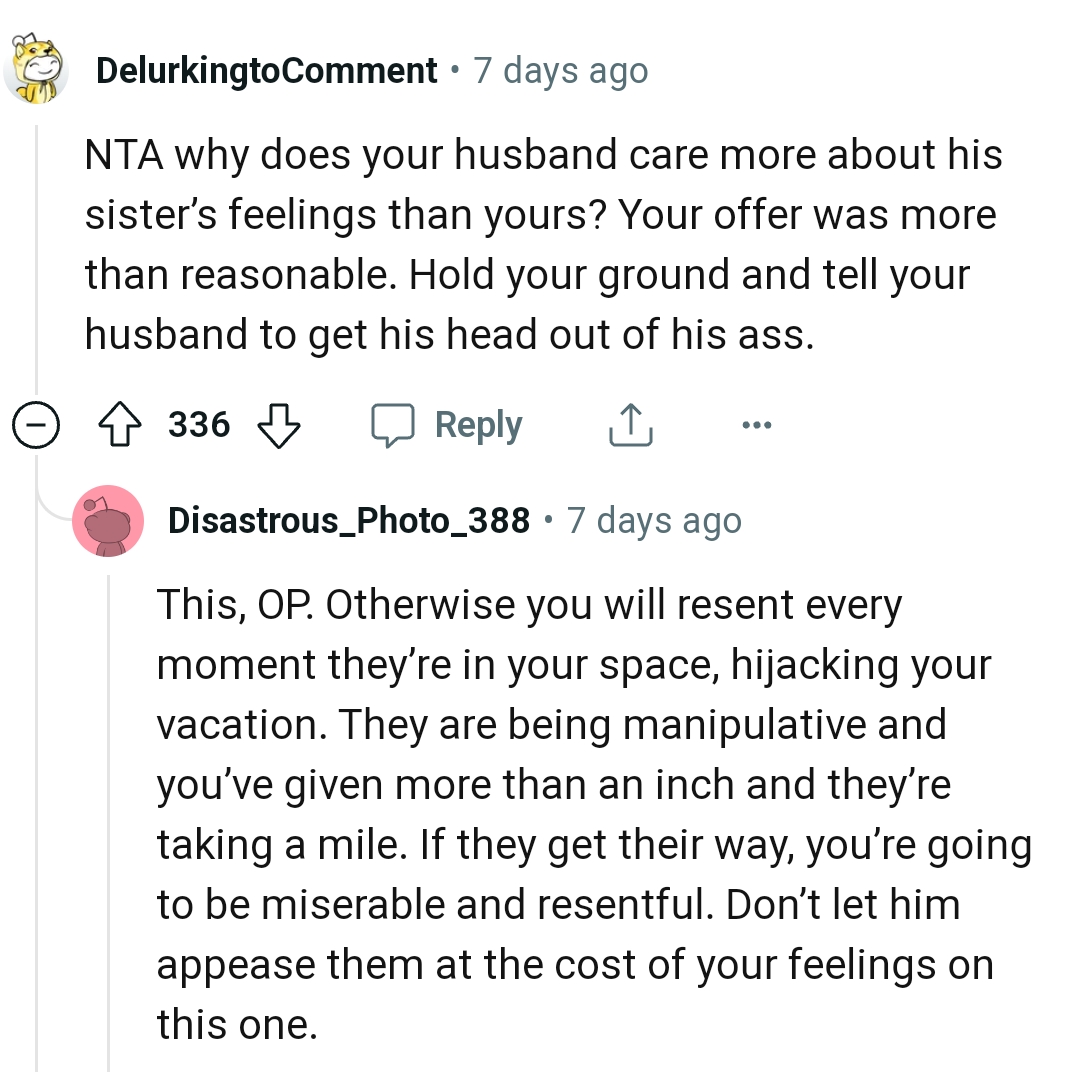The width and height of the screenshot is (1080, 1072).
Task: Click the '7 days ago' timestamp on top comment
Action: click(x=562, y=70)
